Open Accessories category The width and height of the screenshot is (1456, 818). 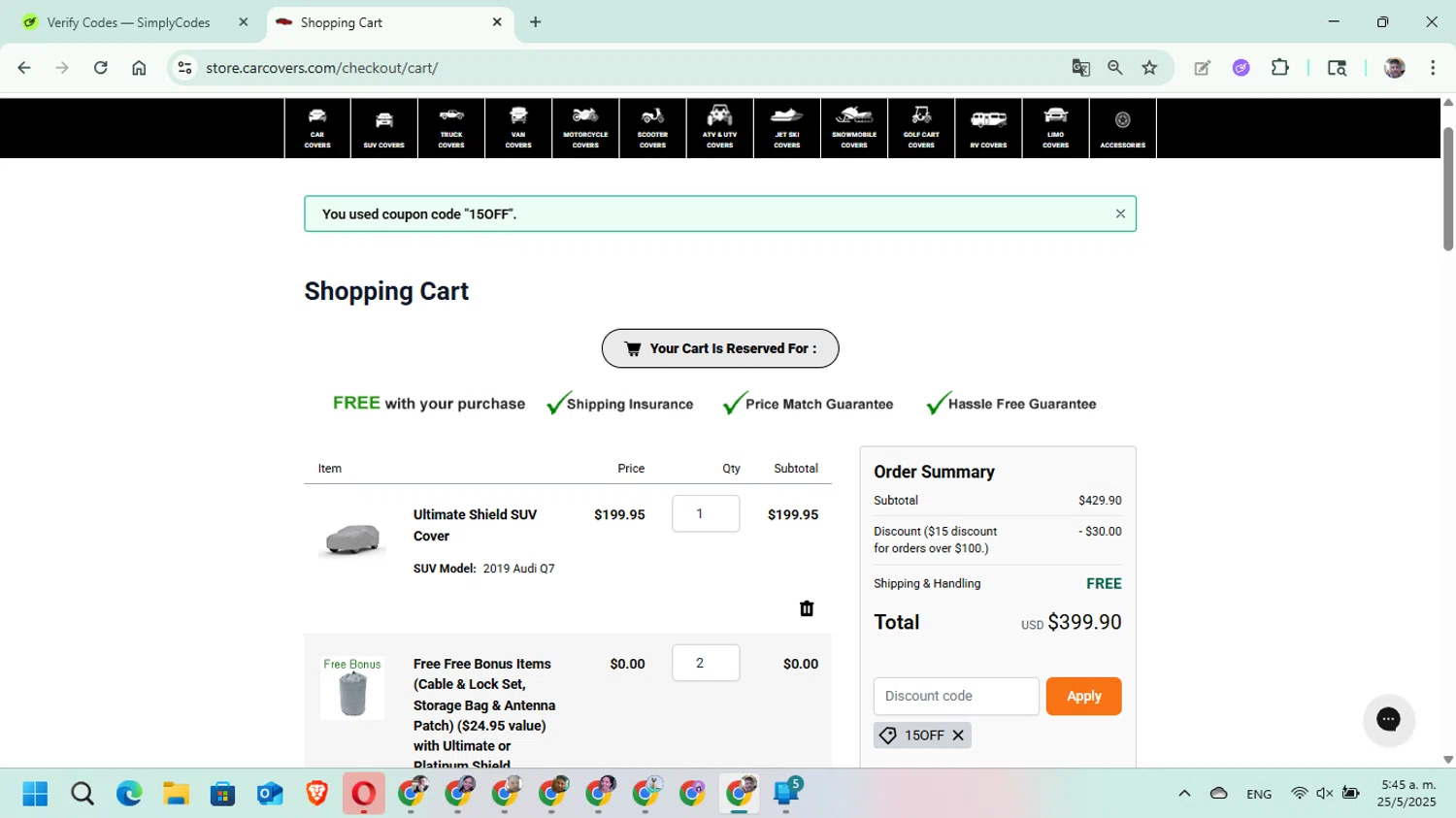1123,128
